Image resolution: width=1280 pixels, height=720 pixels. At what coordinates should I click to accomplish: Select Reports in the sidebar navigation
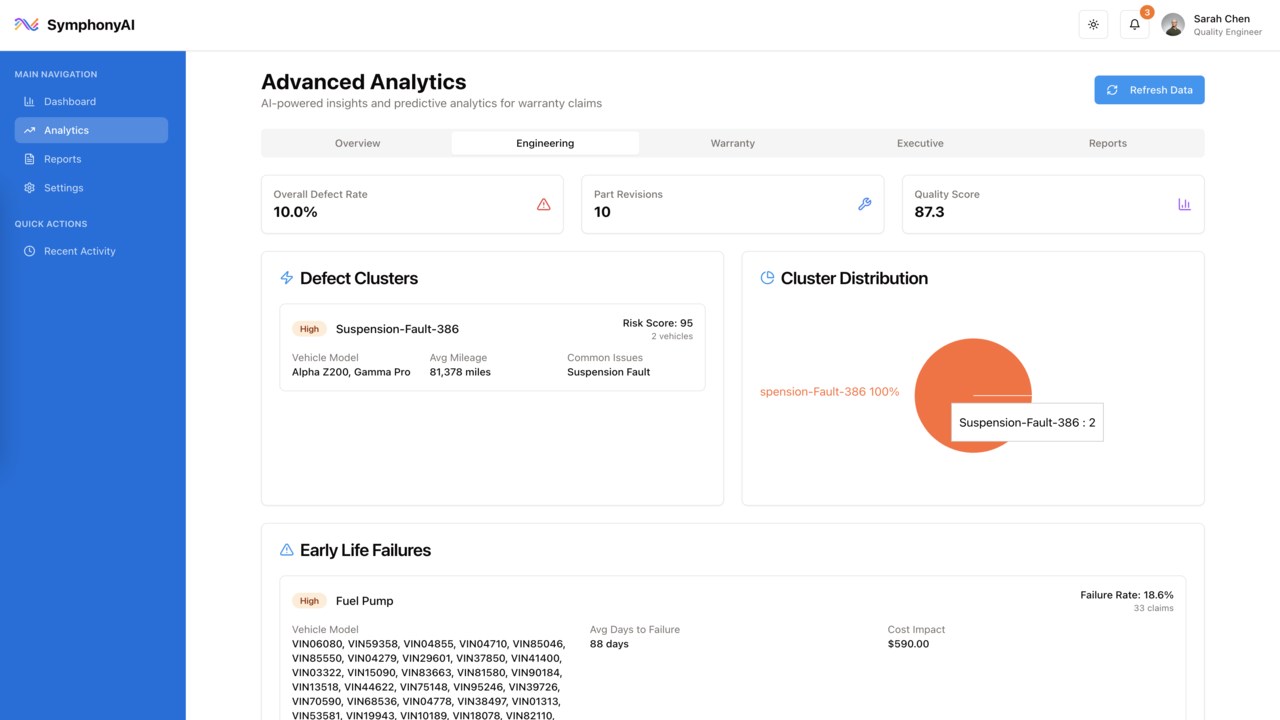click(x=62, y=159)
